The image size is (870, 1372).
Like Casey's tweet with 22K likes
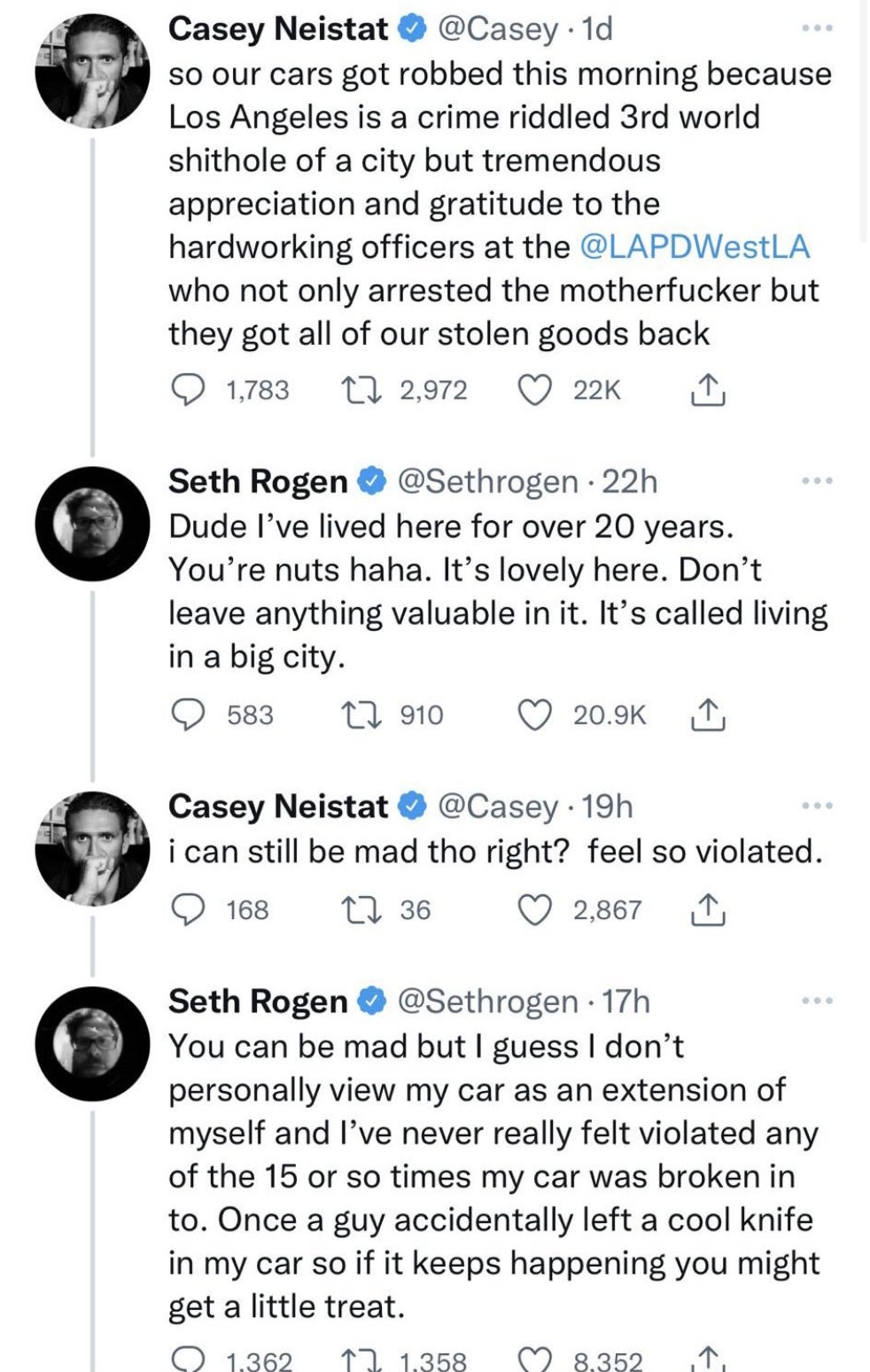534,390
